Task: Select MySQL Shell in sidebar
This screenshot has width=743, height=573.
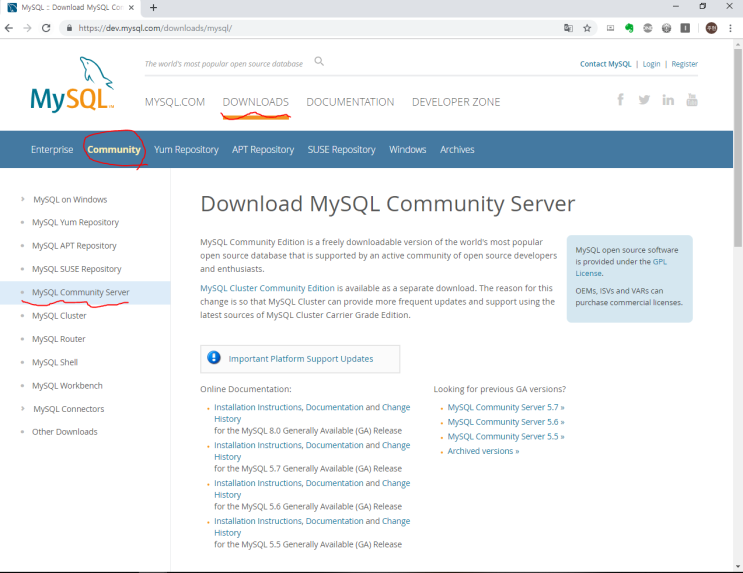Action: pyautogui.click(x=55, y=362)
